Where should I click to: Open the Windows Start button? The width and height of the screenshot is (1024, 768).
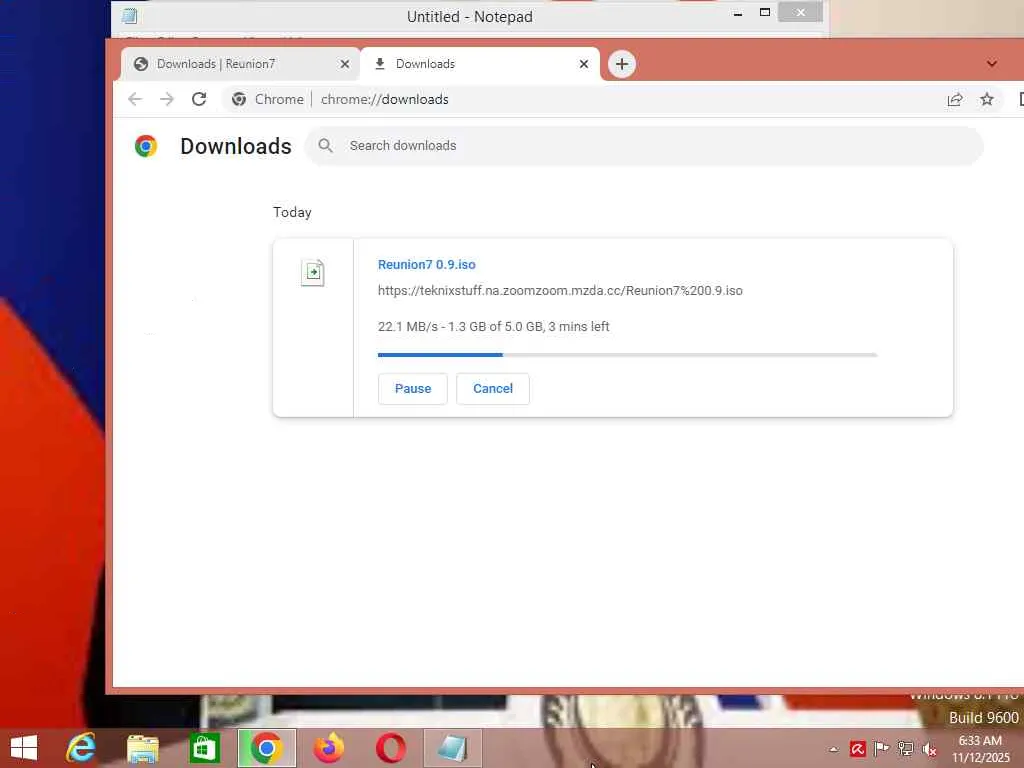(x=24, y=748)
